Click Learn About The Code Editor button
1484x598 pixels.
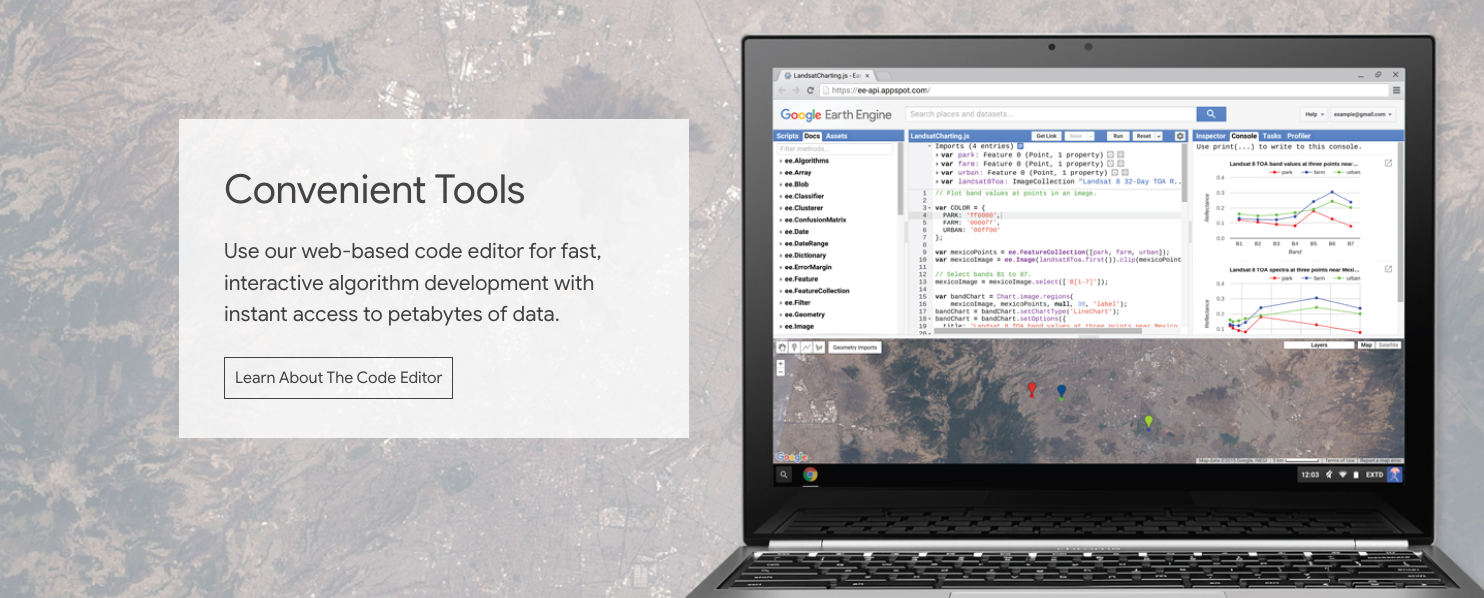tap(338, 378)
